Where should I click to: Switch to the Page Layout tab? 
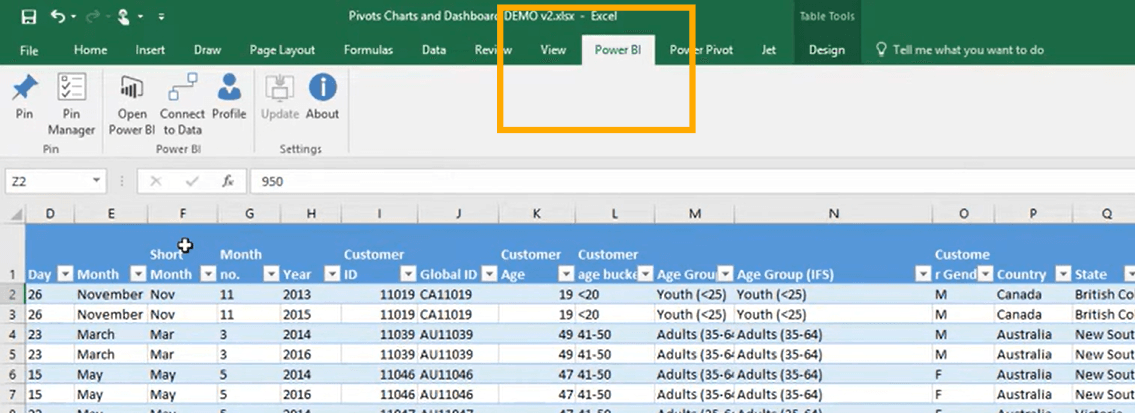[x=282, y=50]
